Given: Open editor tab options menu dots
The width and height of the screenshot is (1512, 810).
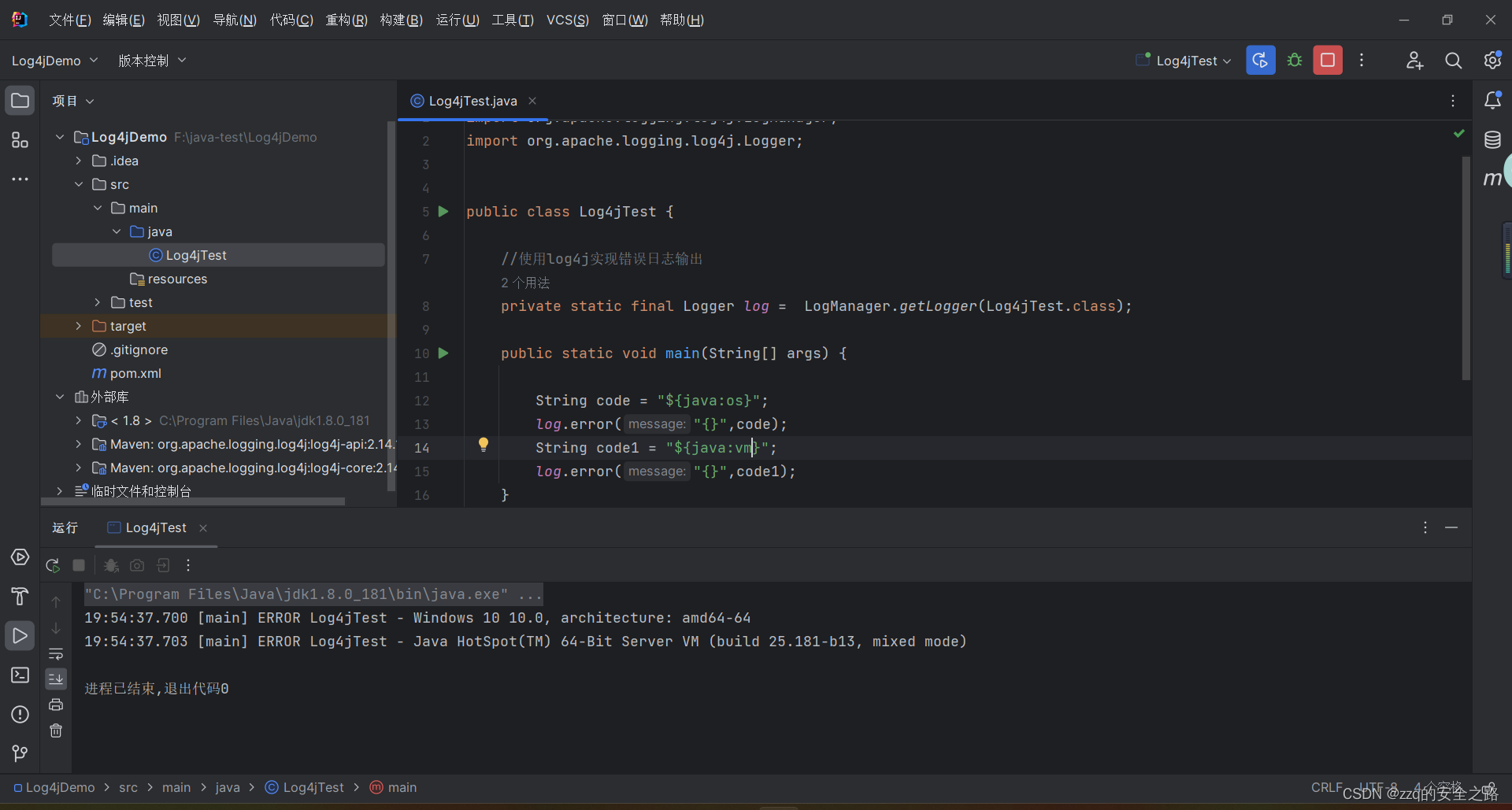Looking at the screenshot, I should (1453, 101).
